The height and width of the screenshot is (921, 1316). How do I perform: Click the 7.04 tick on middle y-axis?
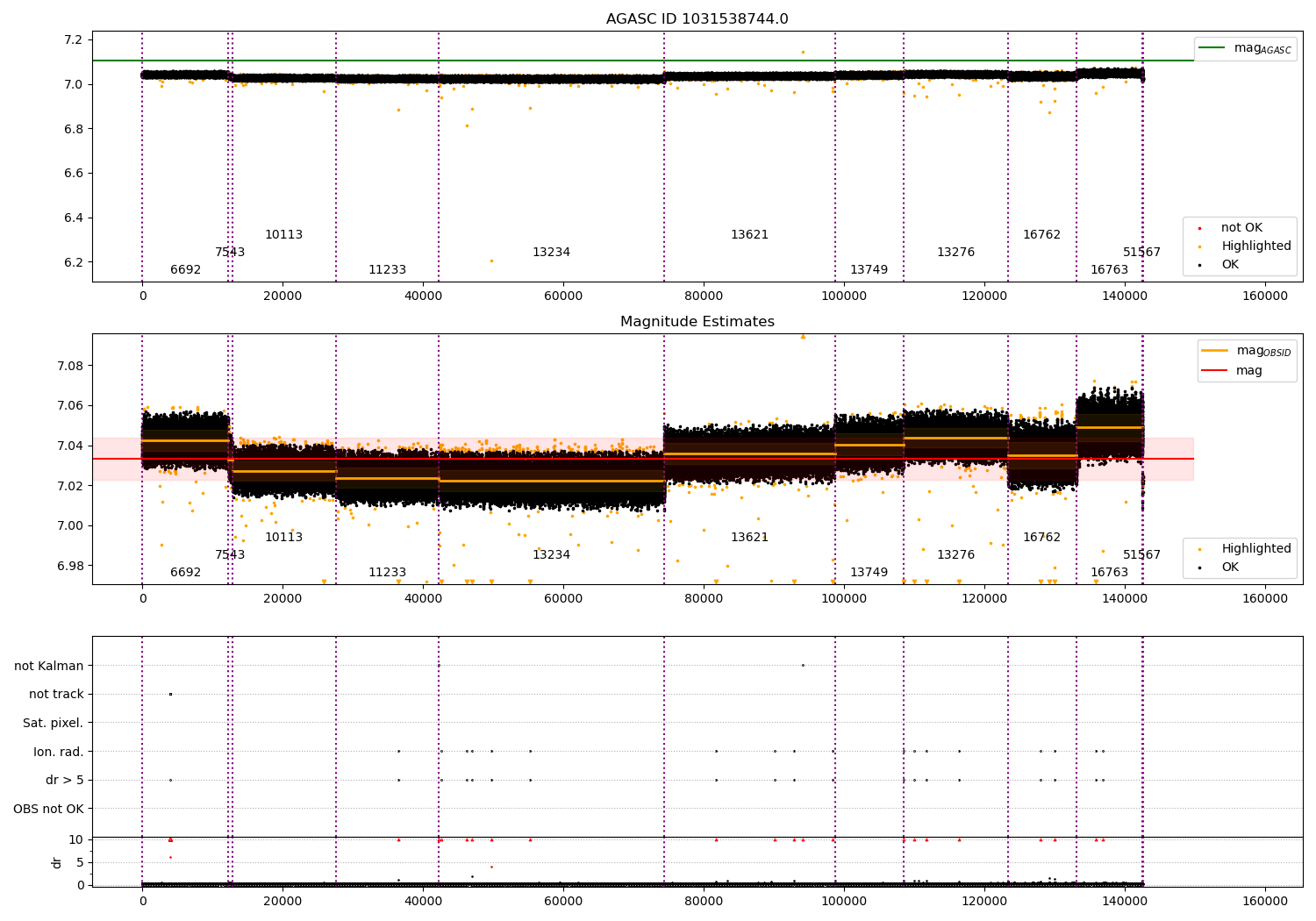pyautogui.click(x=70, y=446)
